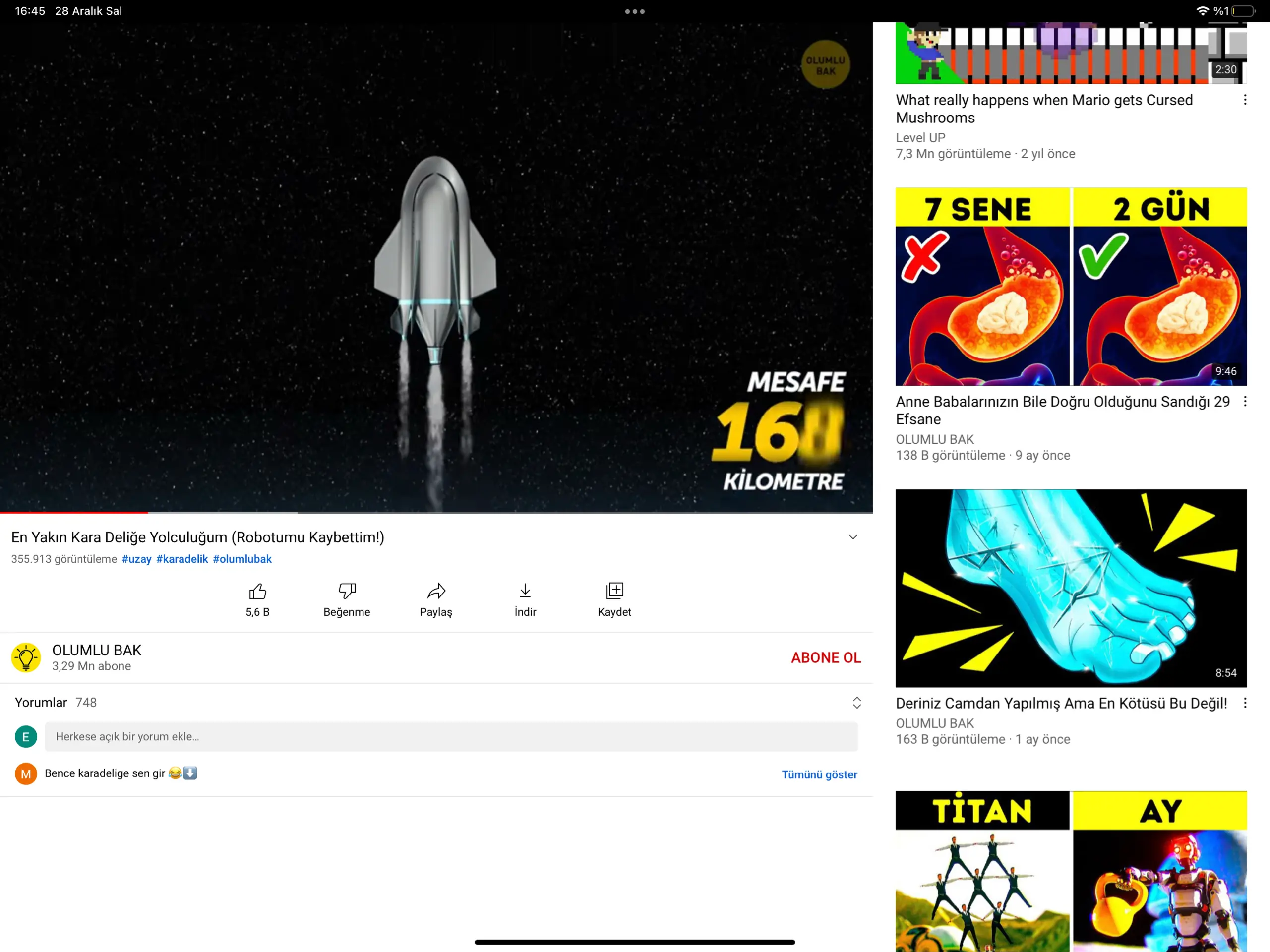
Task: Tap the '355.913 görüntüleme' view count
Action: pyautogui.click(x=64, y=559)
